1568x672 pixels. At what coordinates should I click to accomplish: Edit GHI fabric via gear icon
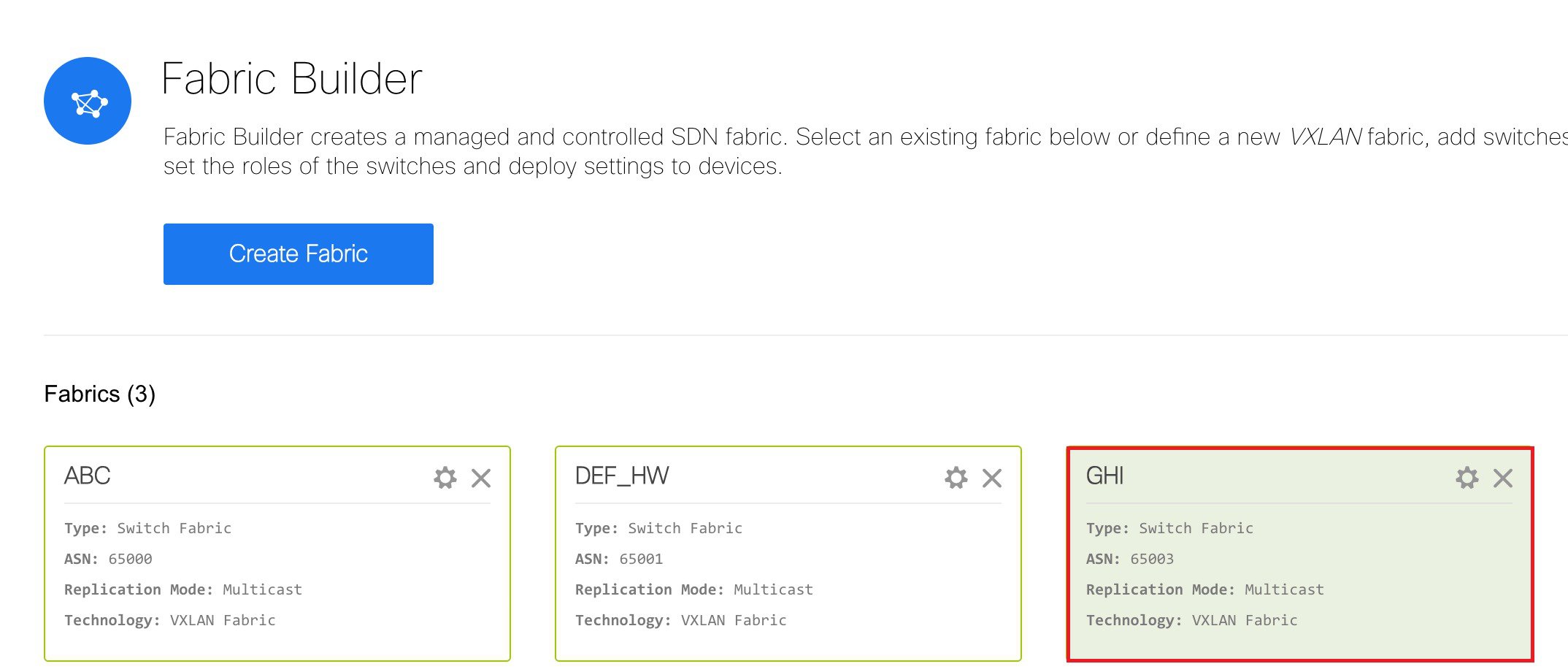click(1467, 478)
